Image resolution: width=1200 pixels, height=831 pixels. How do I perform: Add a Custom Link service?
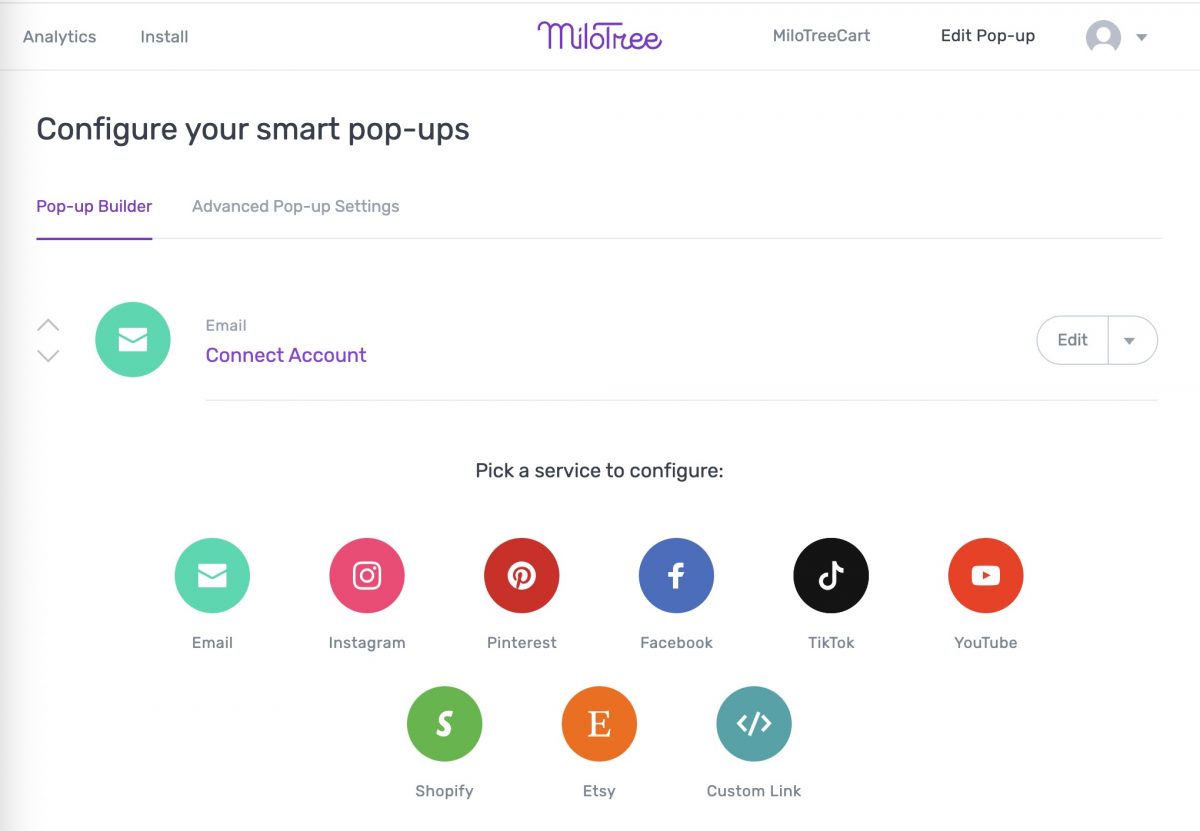(x=754, y=724)
